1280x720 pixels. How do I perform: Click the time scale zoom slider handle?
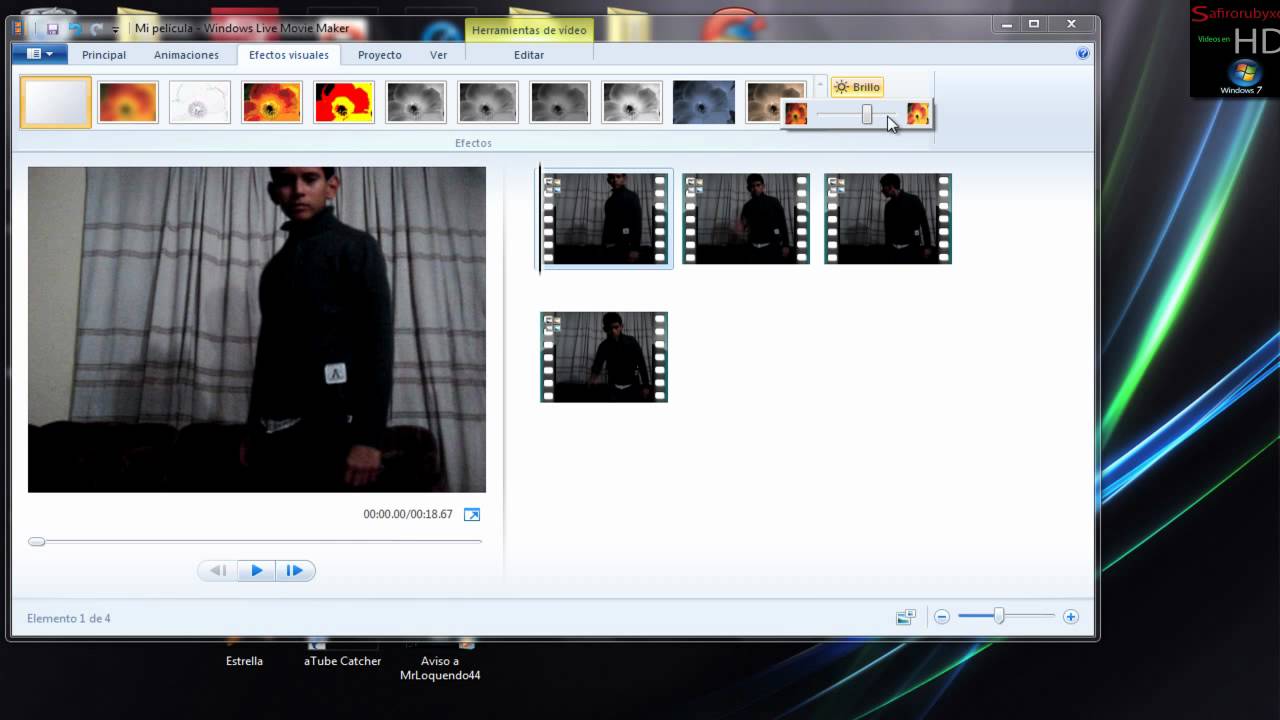click(x=998, y=616)
